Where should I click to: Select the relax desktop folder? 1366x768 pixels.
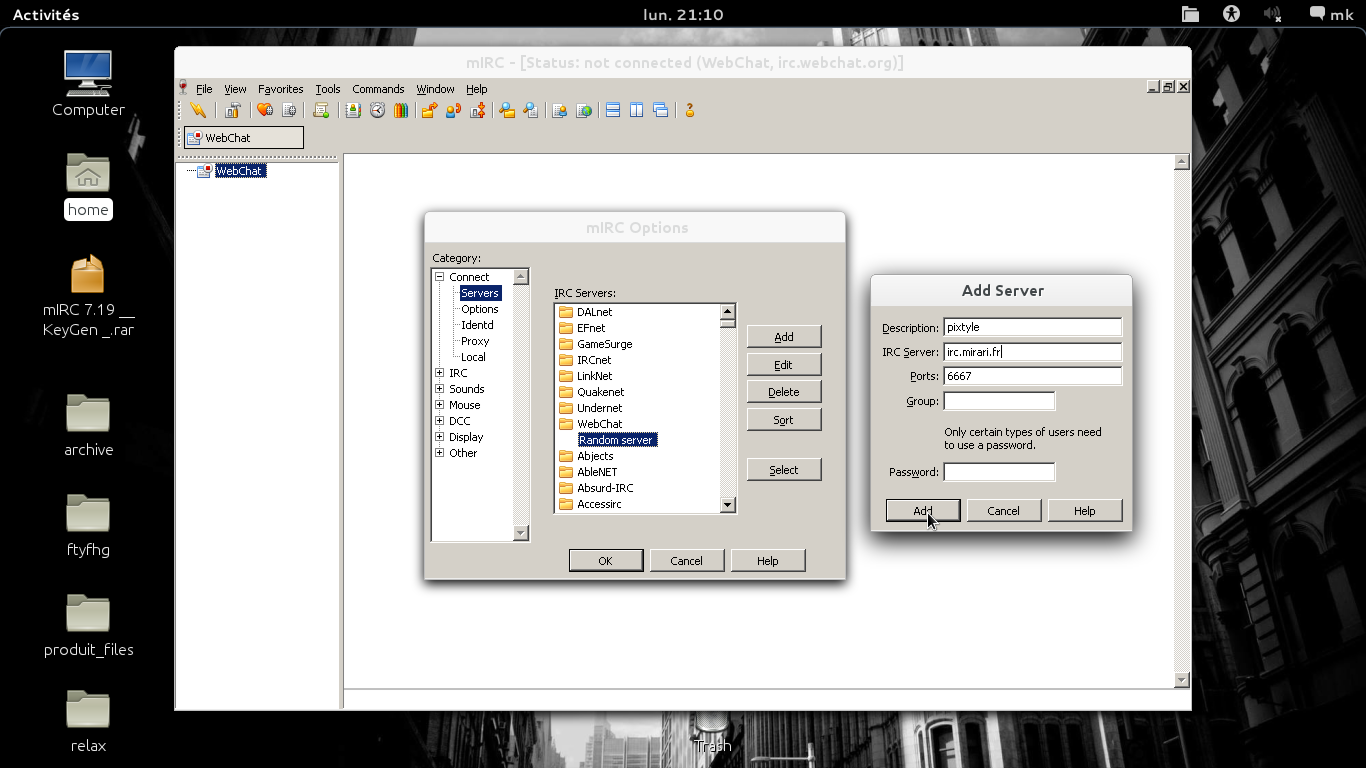pyautogui.click(x=88, y=722)
